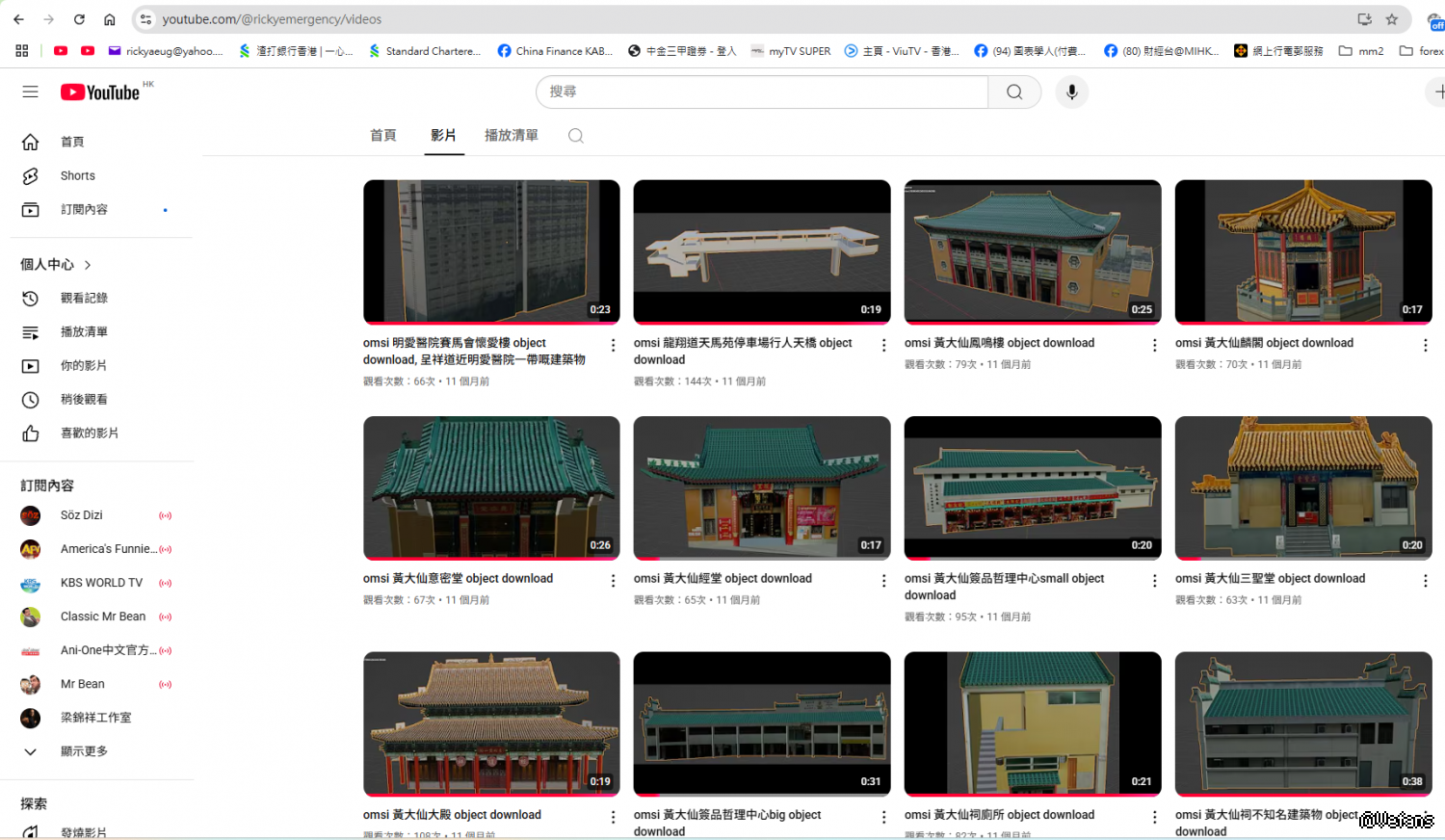Open Classic Mr Bean subscription

pyautogui.click(x=102, y=617)
